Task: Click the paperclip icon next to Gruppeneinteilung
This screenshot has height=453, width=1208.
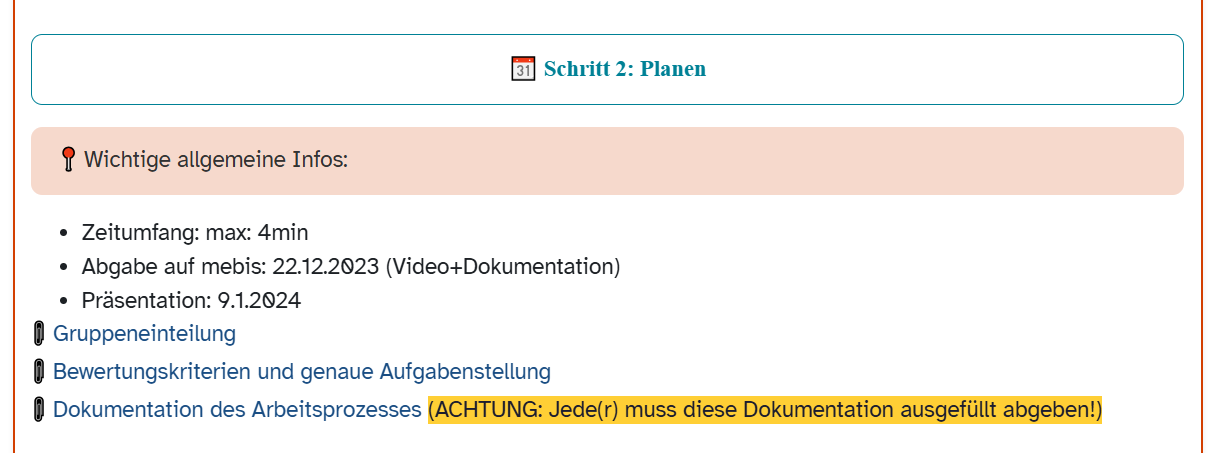Action: 39,334
